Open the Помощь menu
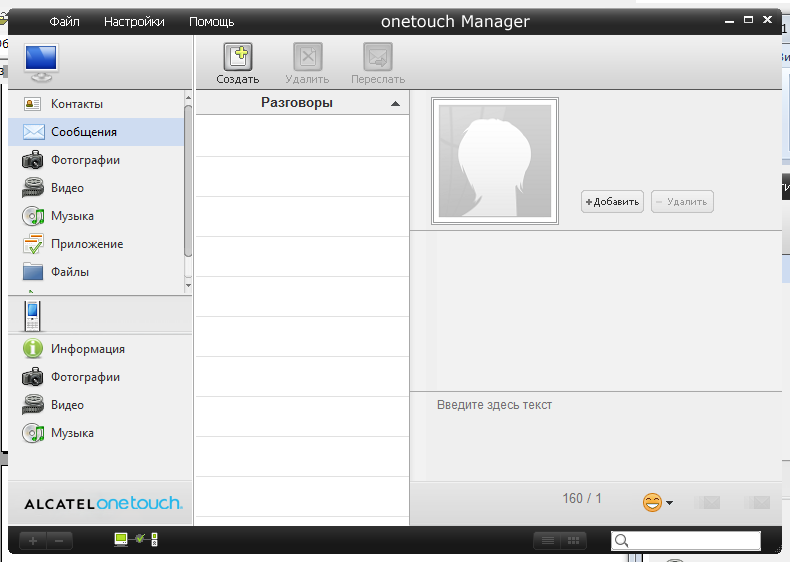 (x=211, y=21)
